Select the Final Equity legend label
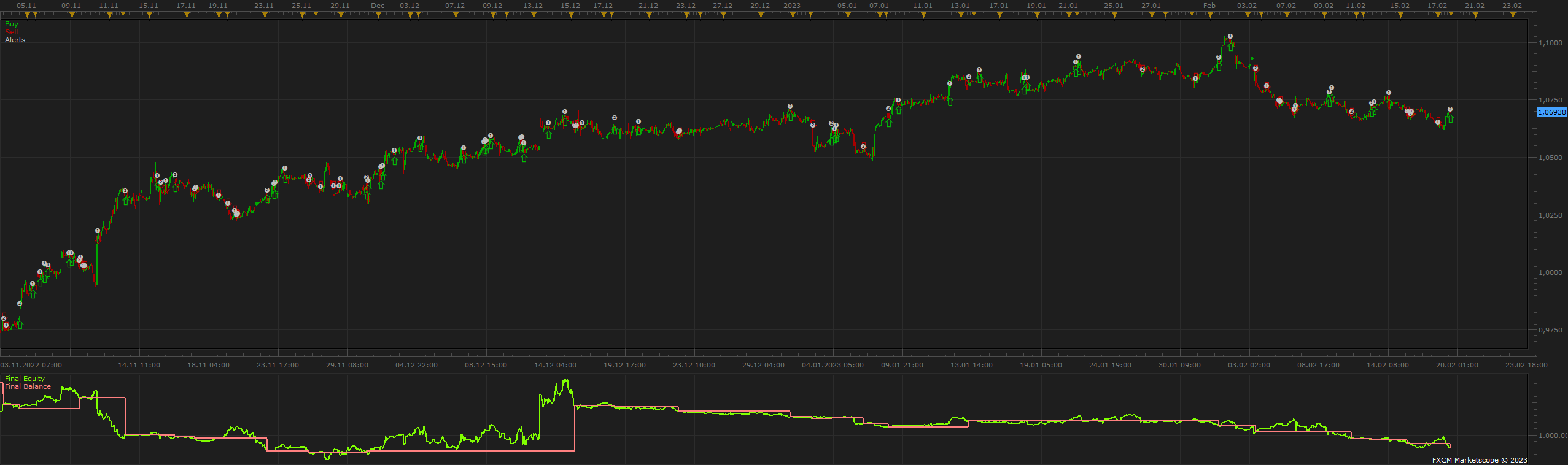The width and height of the screenshot is (1568, 465). coord(25,379)
